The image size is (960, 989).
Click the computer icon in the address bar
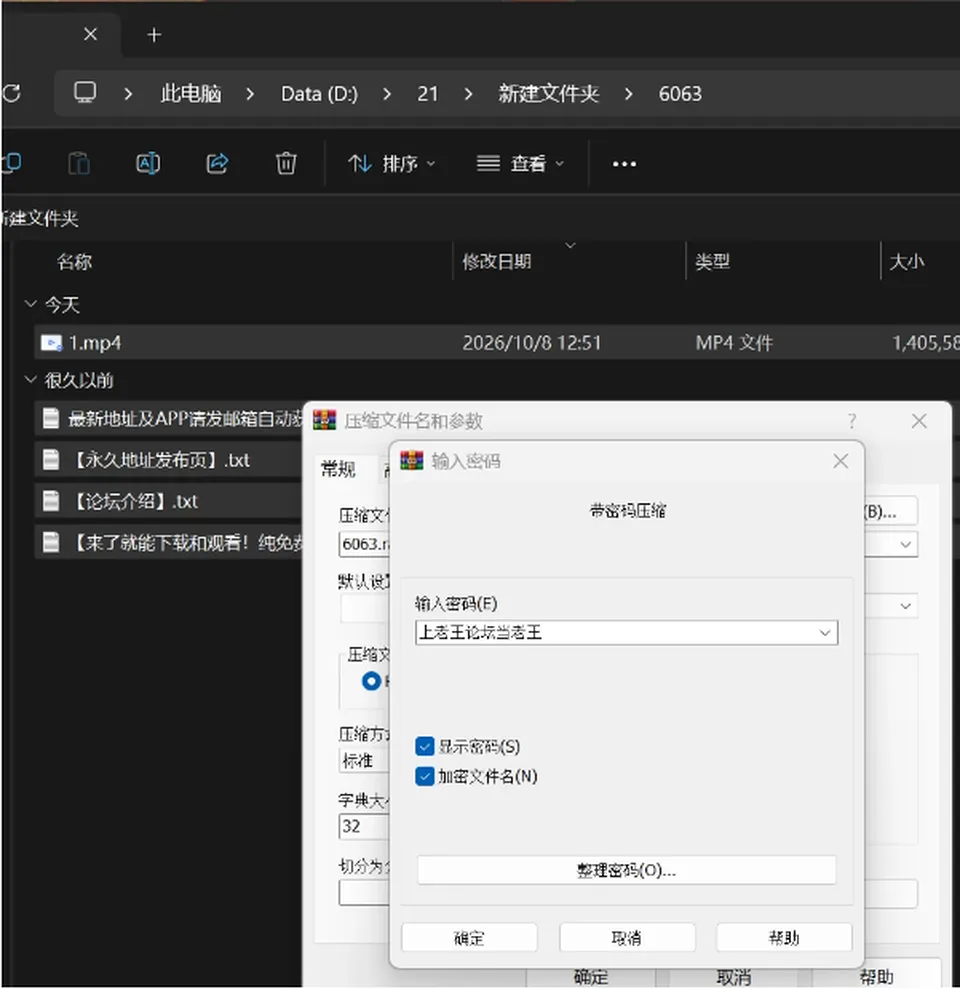(85, 93)
